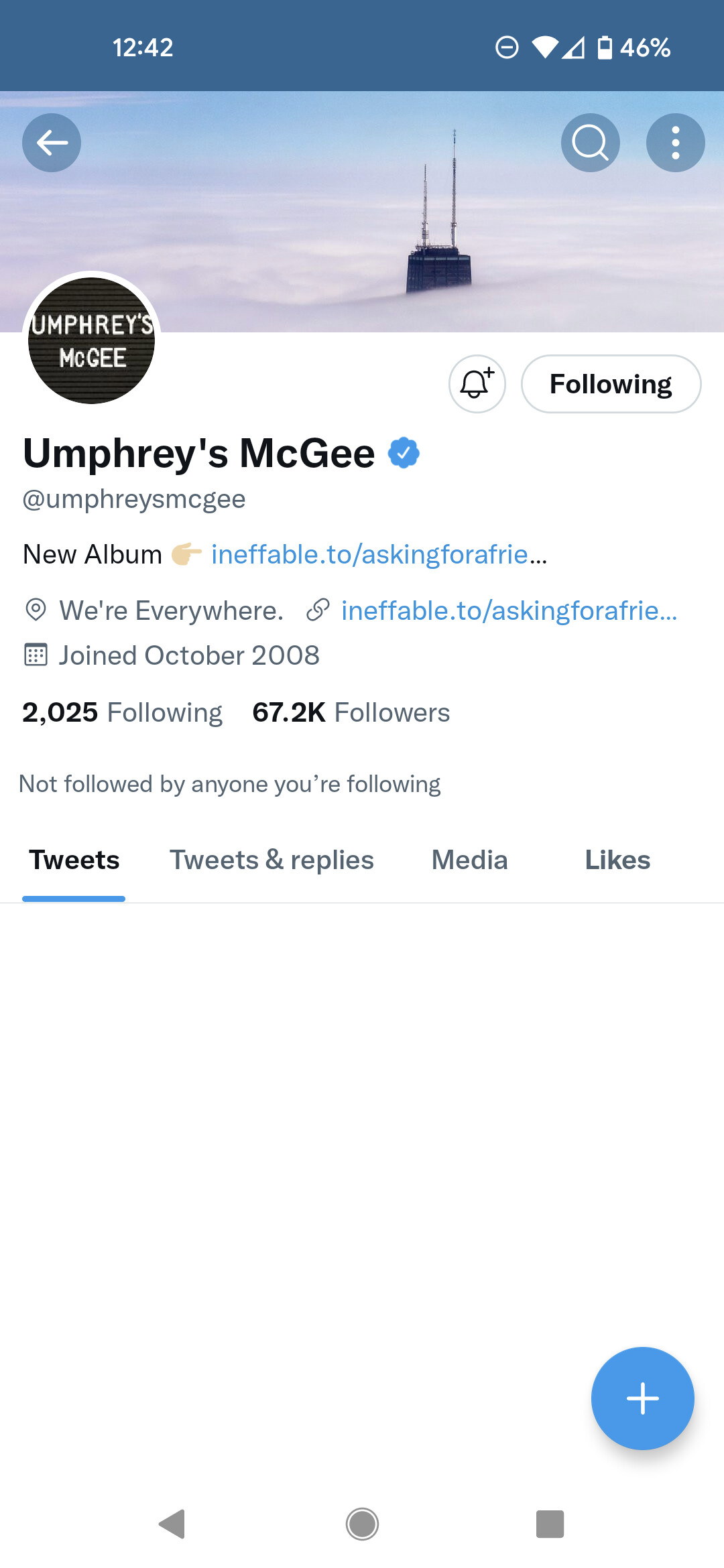Toggle the Following button
The height and width of the screenshot is (1568, 724).
(611, 384)
